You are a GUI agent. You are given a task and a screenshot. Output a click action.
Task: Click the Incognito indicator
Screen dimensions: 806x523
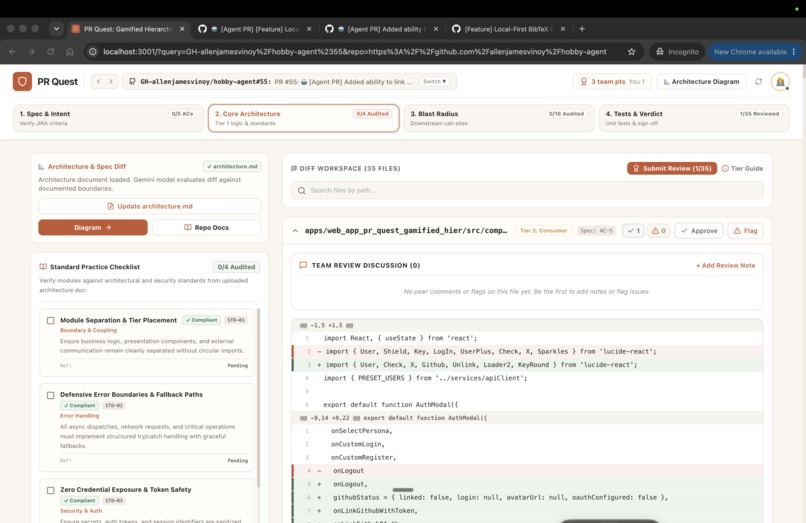[x=677, y=51]
